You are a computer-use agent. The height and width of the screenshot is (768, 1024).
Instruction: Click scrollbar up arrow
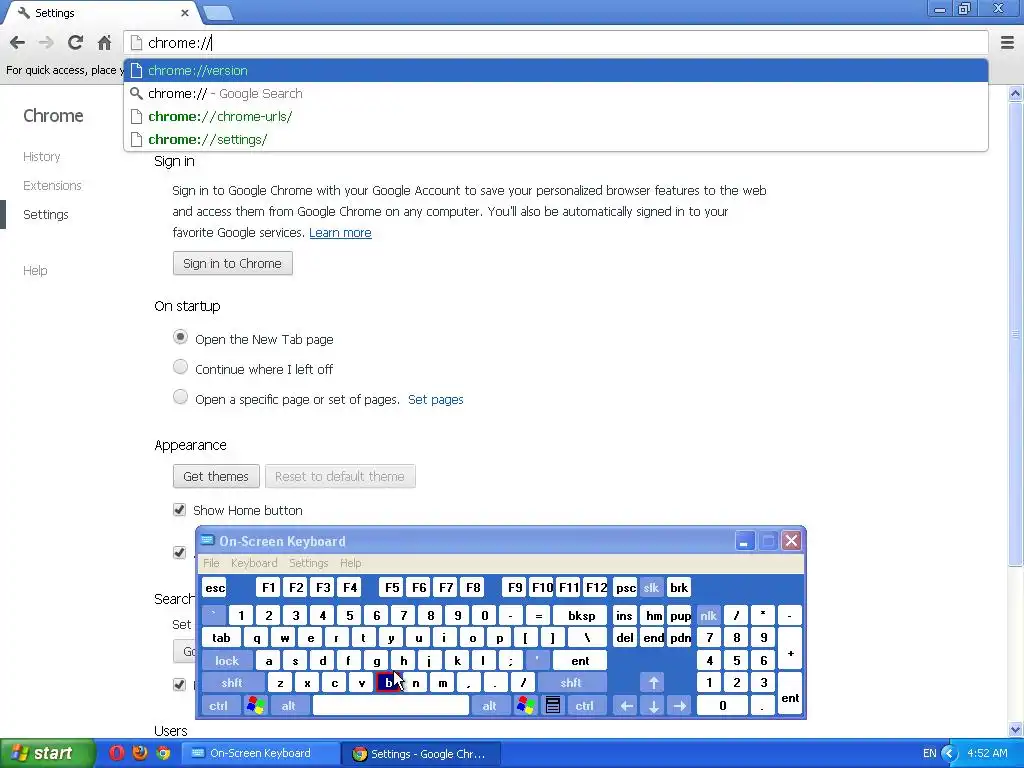pyautogui.click(x=1015, y=93)
